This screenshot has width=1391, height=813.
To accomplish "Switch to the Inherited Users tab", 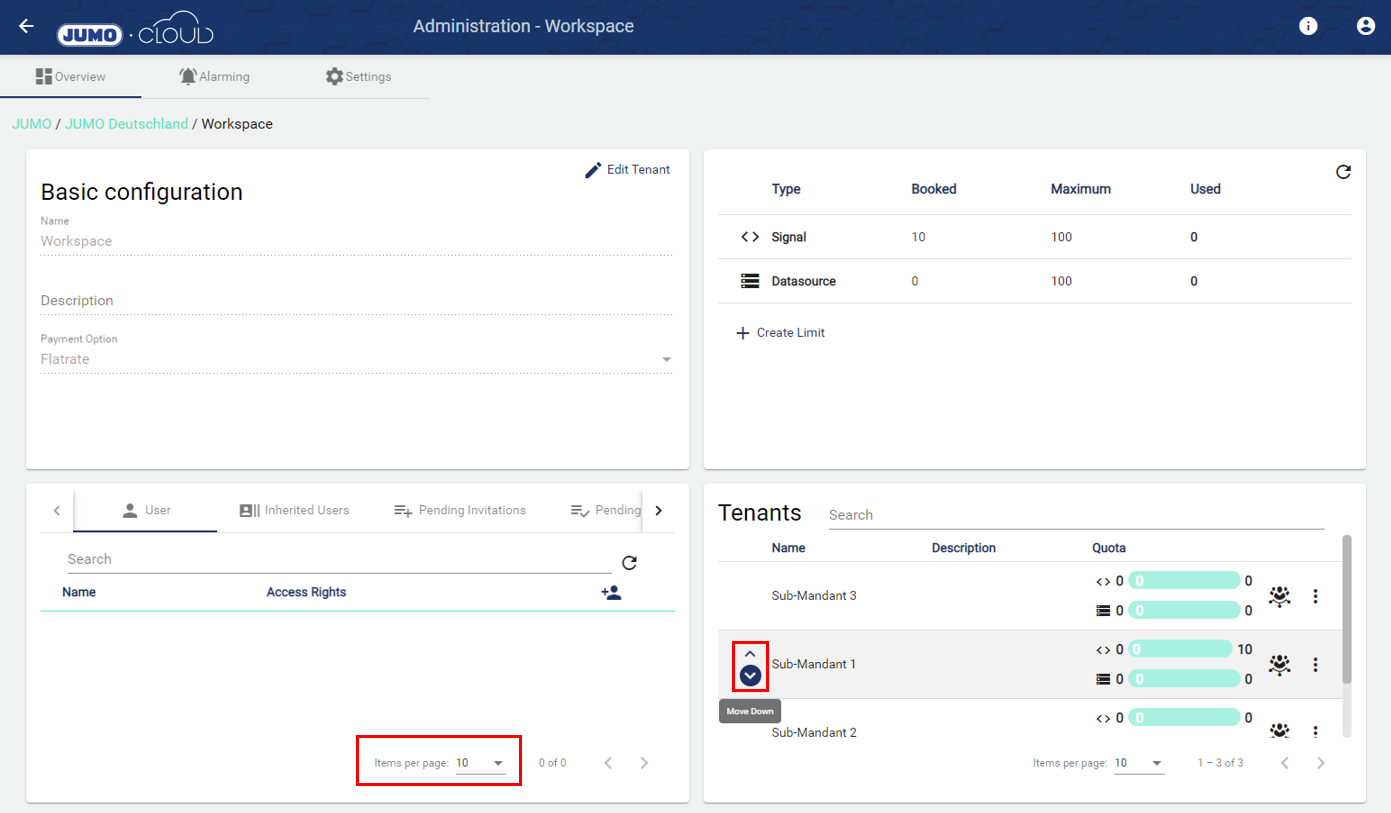I will [294, 510].
